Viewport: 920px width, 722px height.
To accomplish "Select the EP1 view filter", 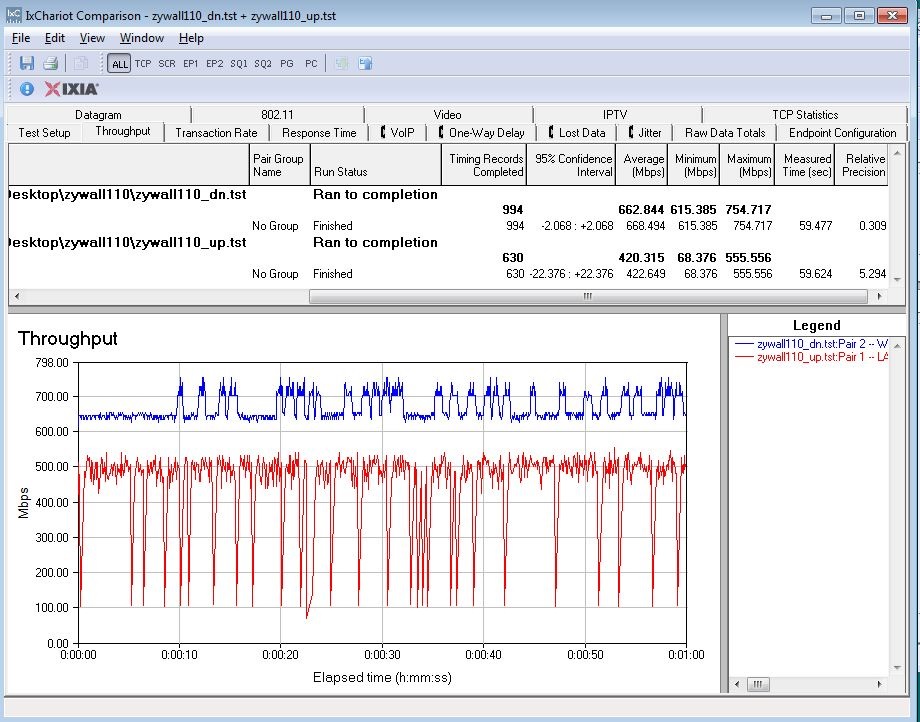I will (191, 63).
